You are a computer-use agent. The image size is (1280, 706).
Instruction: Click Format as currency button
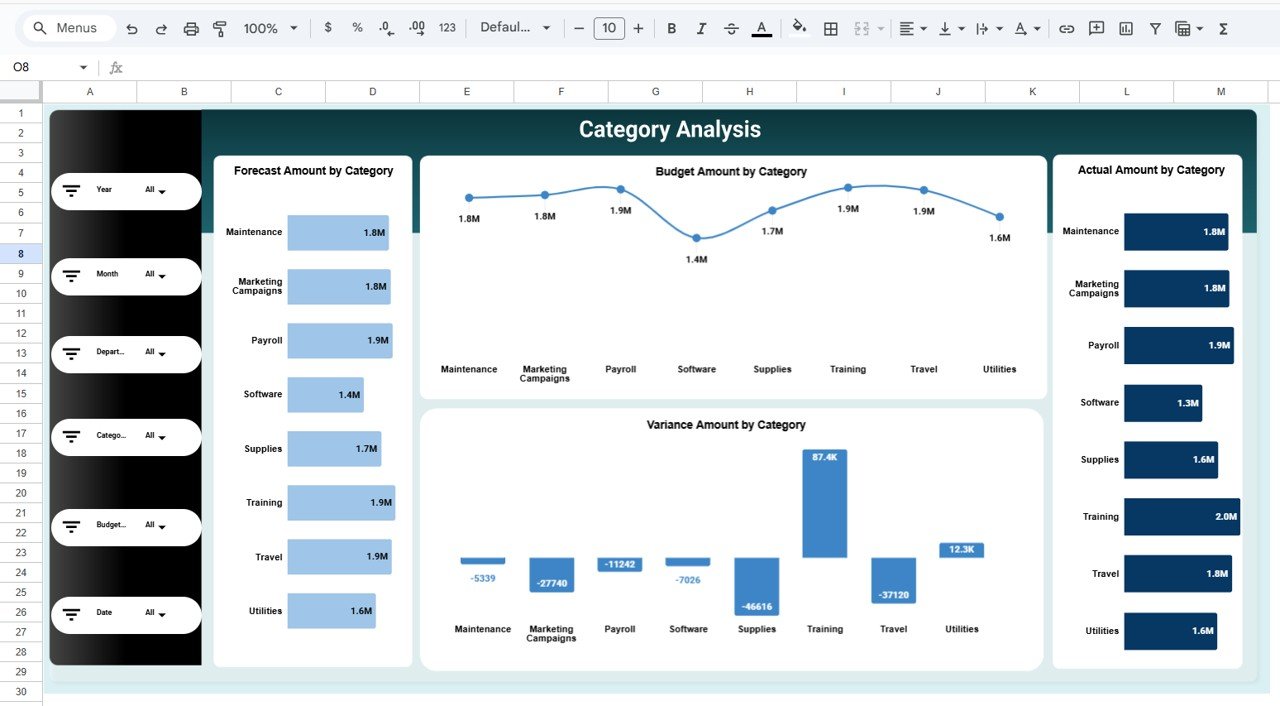tap(328, 28)
